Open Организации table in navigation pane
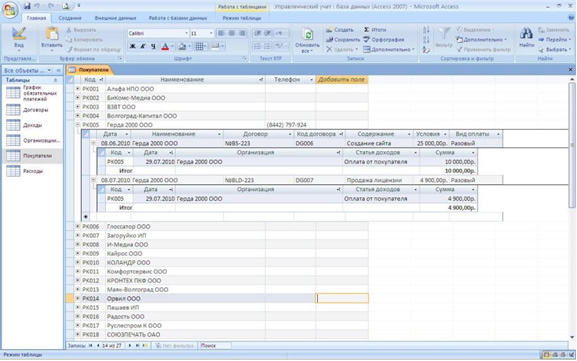This screenshot has height=361, width=577. pos(32,141)
